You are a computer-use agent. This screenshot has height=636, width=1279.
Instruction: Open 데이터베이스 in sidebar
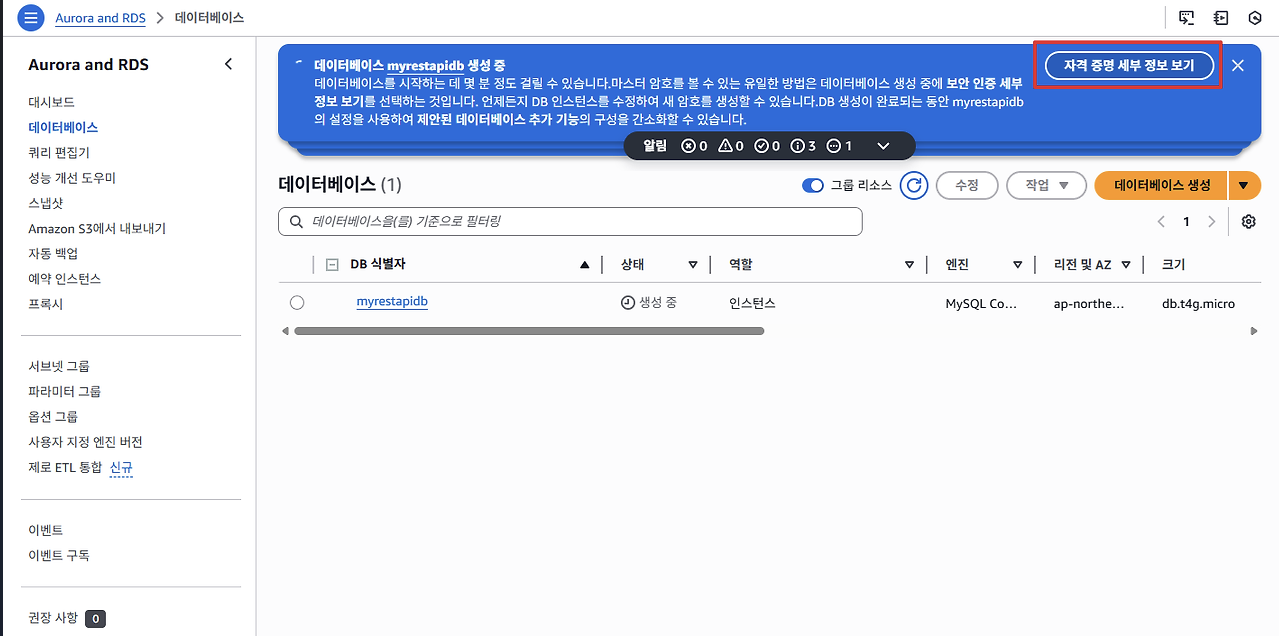(63, 127)
